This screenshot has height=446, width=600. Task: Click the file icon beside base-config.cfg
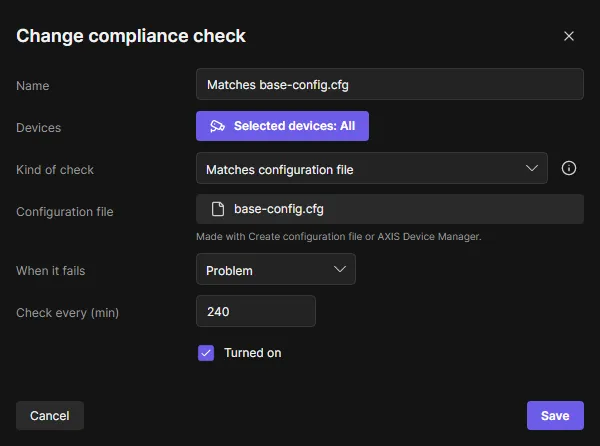(x=218, y=209)
